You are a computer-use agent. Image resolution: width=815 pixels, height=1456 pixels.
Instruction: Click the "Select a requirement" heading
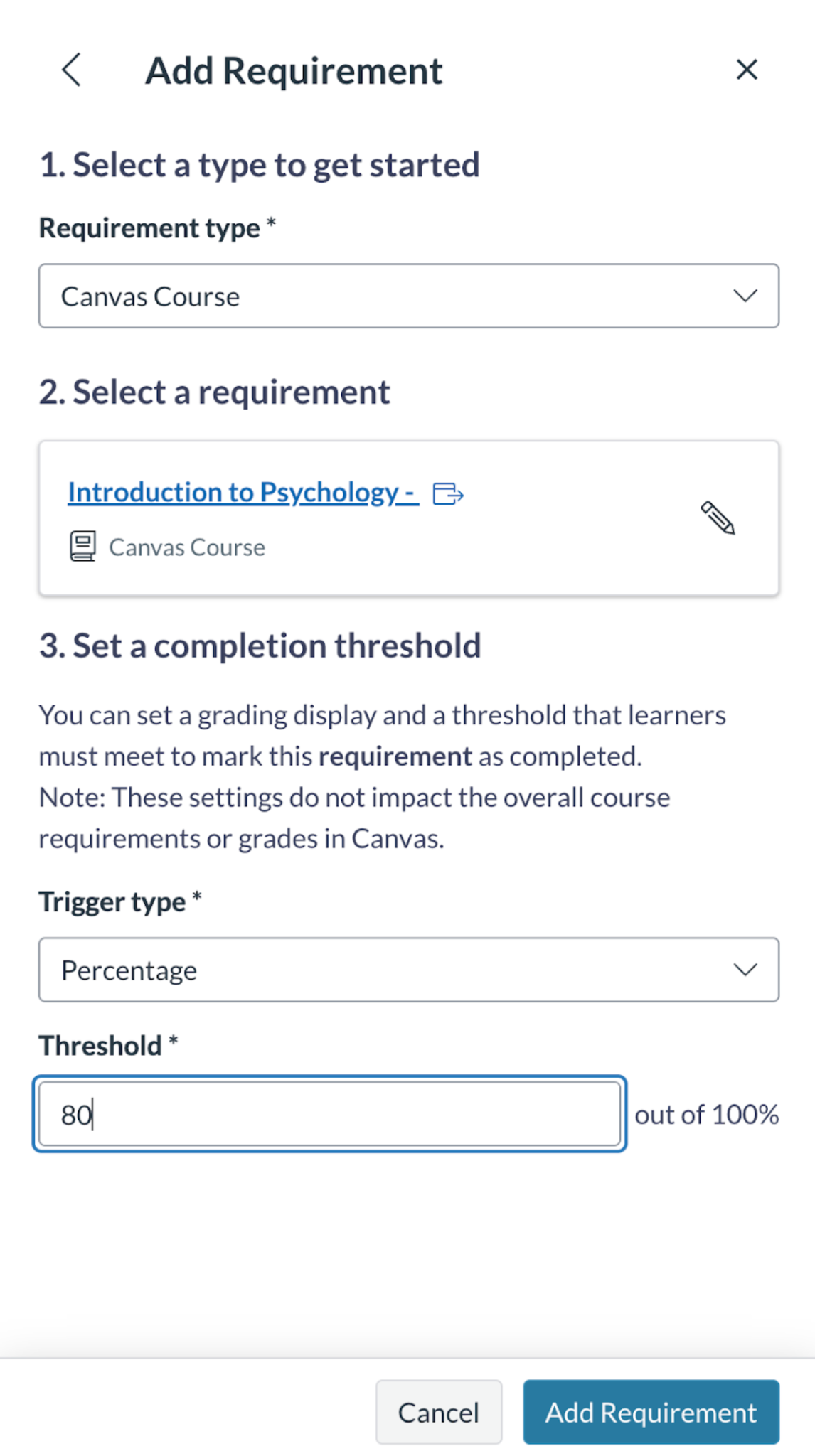pyautogui.click(x=214, y=392)
